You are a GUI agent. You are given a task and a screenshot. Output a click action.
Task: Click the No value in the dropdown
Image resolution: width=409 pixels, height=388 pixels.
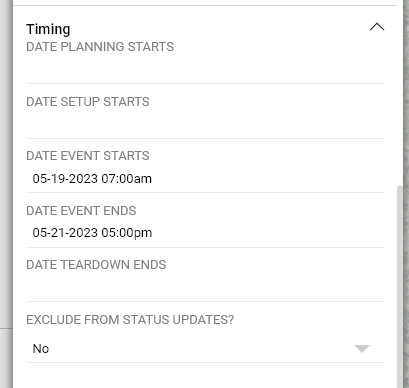pyautogui.click(x=41, y=349)
